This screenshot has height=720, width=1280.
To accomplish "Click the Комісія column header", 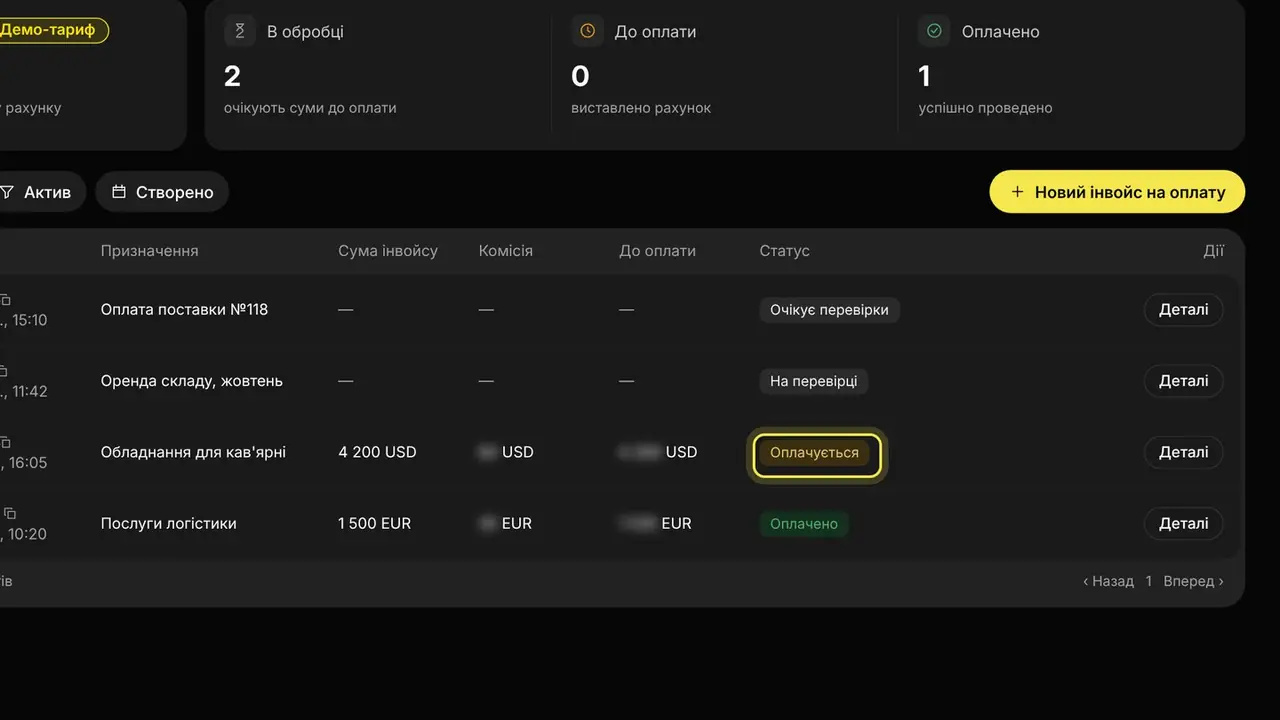I will (506, 251).
